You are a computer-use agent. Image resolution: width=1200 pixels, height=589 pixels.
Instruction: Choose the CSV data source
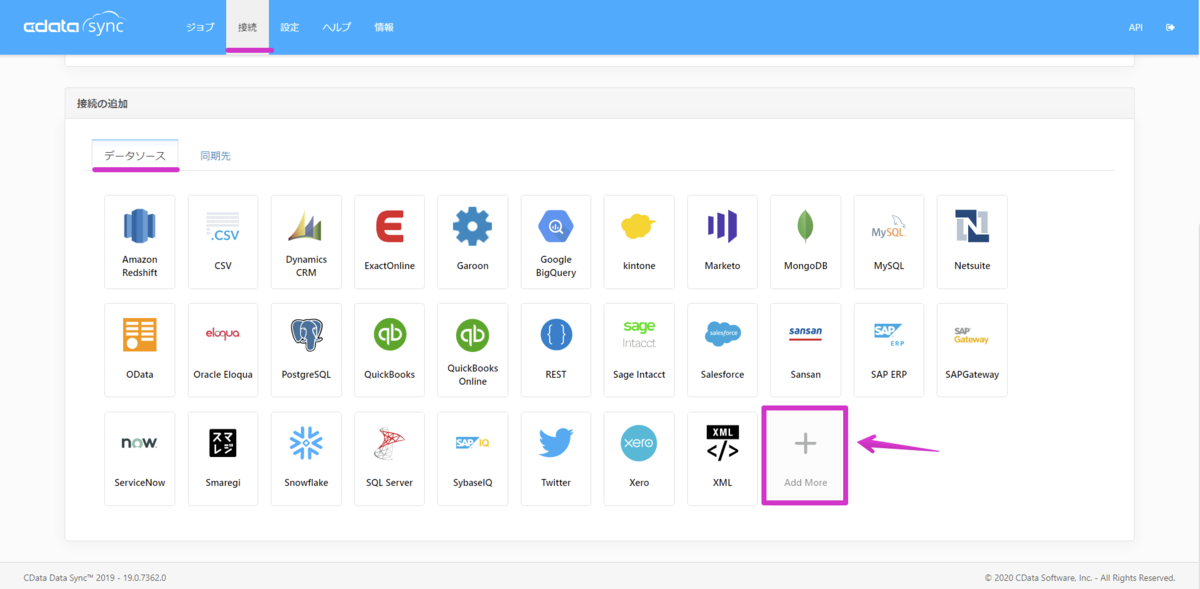point(223,242)
